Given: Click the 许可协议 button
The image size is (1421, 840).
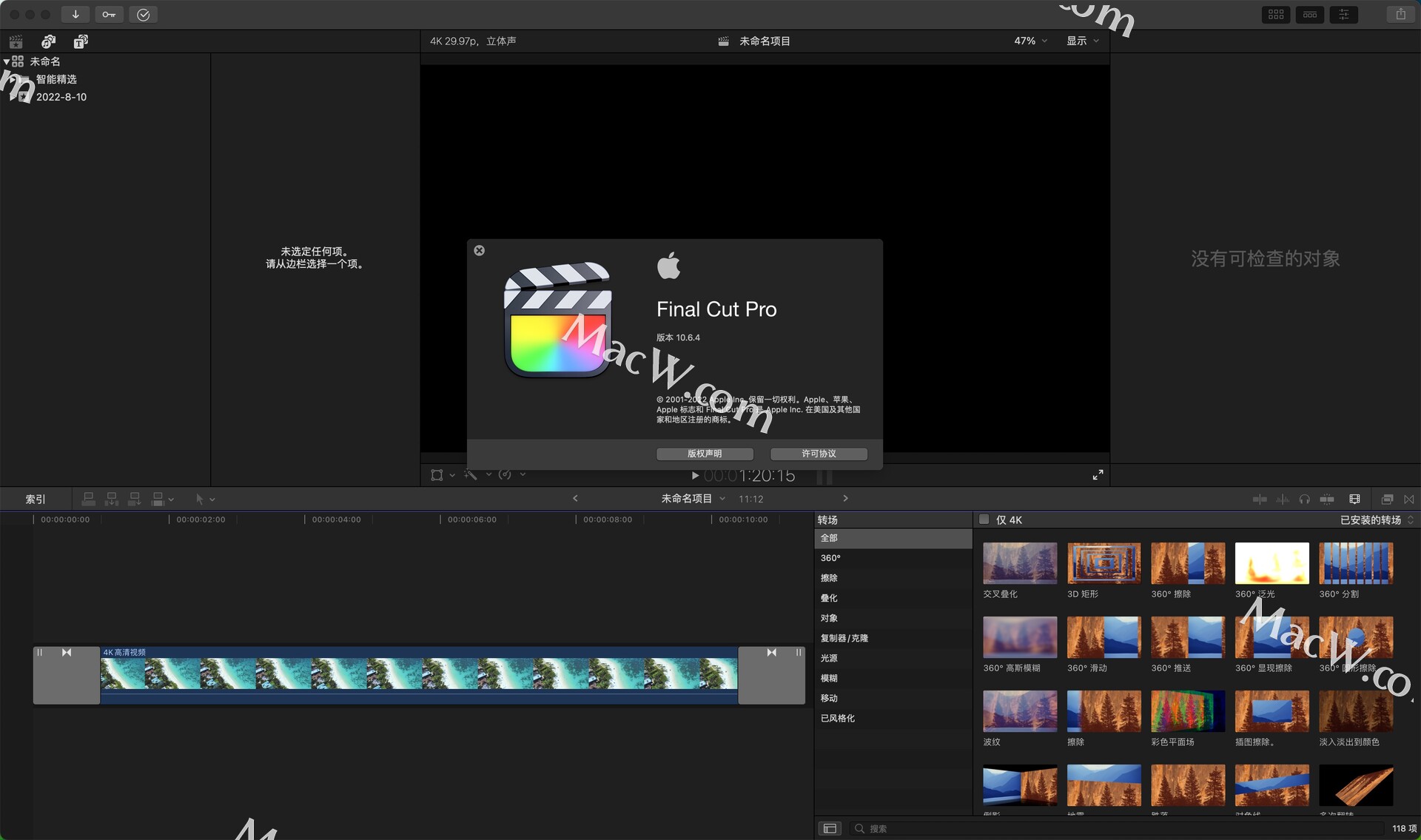Looking at the screenshot, I should [x=819, y=454].
